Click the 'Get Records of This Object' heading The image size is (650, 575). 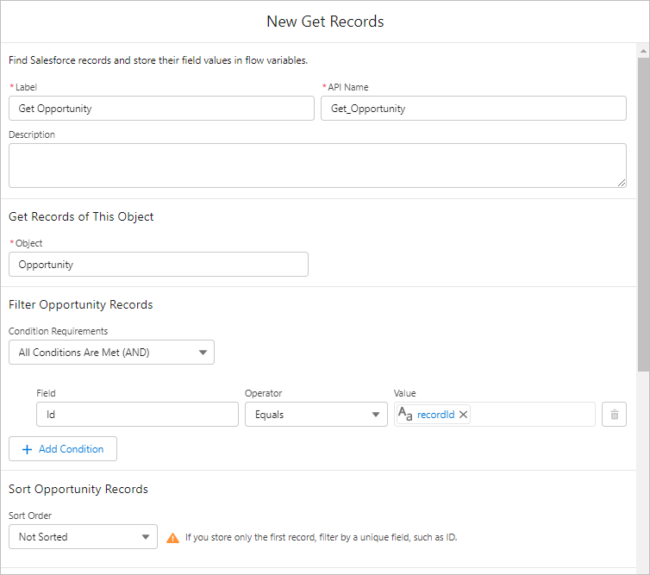[81, 217]
